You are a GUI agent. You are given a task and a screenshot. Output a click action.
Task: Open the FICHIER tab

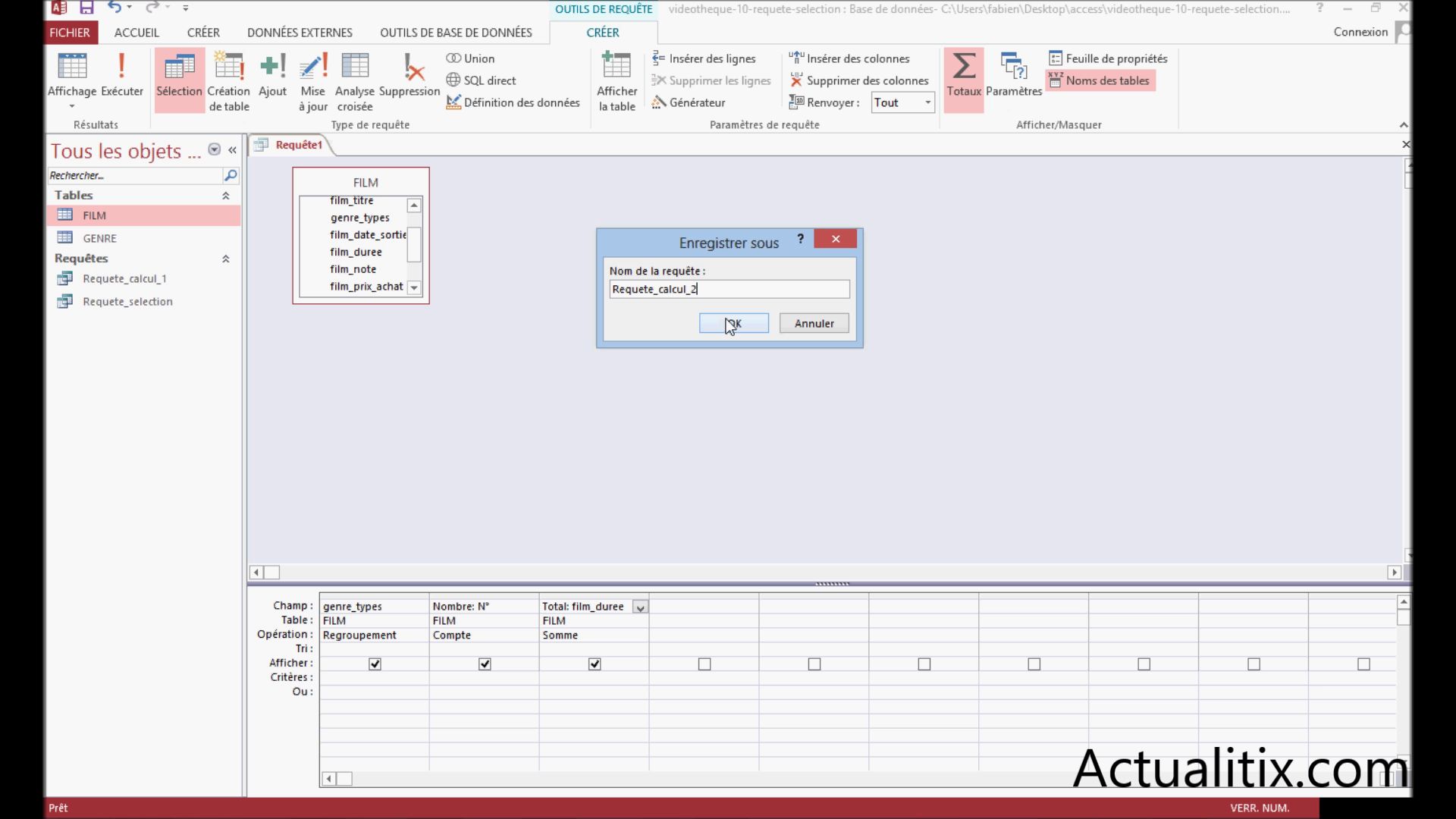pyautogui.click(x=70, y=33)
